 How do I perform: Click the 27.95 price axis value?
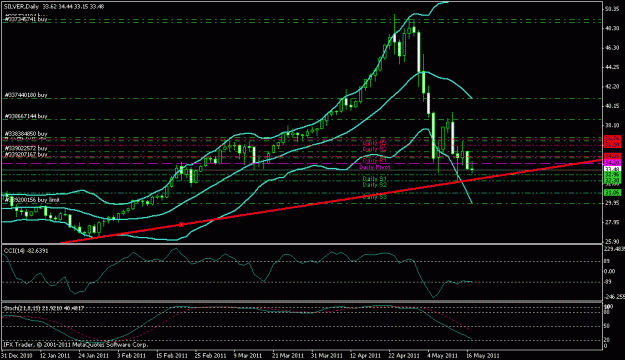612,222
